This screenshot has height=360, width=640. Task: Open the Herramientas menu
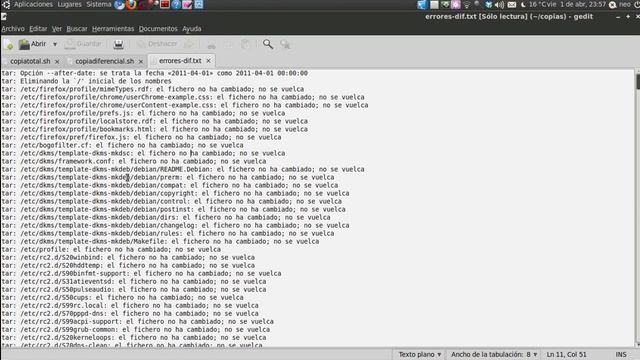click(113, 29)
